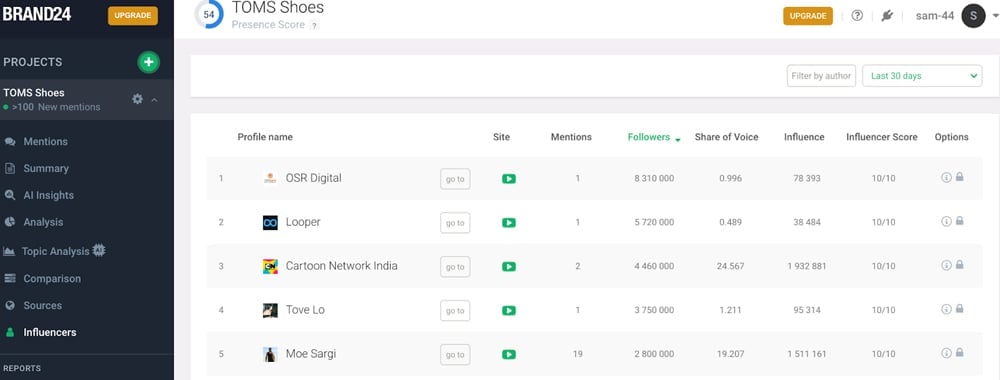The image size is (1000, 380).
Task: Open the Mentions section
Action: point(45,142)
